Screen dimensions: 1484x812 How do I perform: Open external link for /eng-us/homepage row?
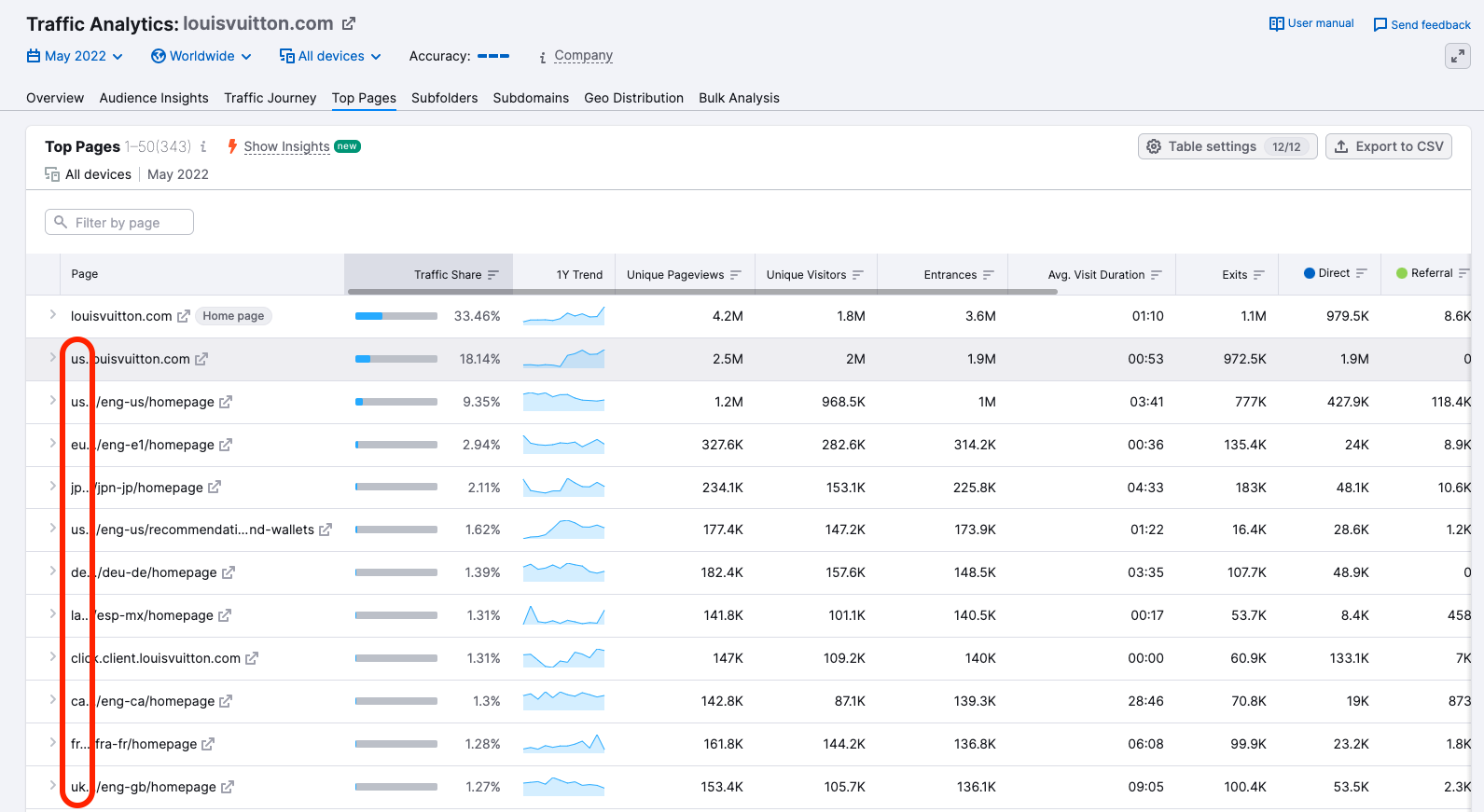[226, 402]
